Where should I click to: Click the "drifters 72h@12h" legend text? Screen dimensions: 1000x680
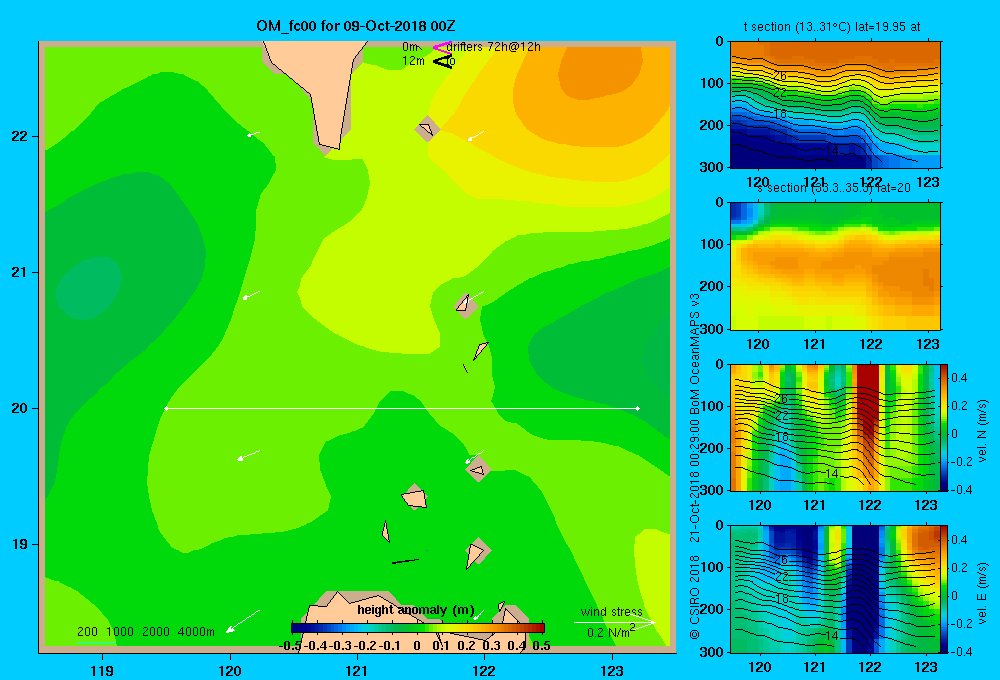pyautogui.click(x=494, y=47)
